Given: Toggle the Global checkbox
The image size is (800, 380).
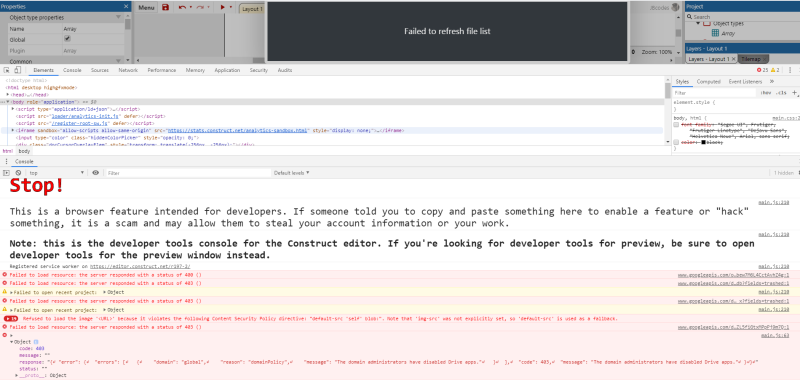Looking at the screenshot, I should (x=67, y=39).
